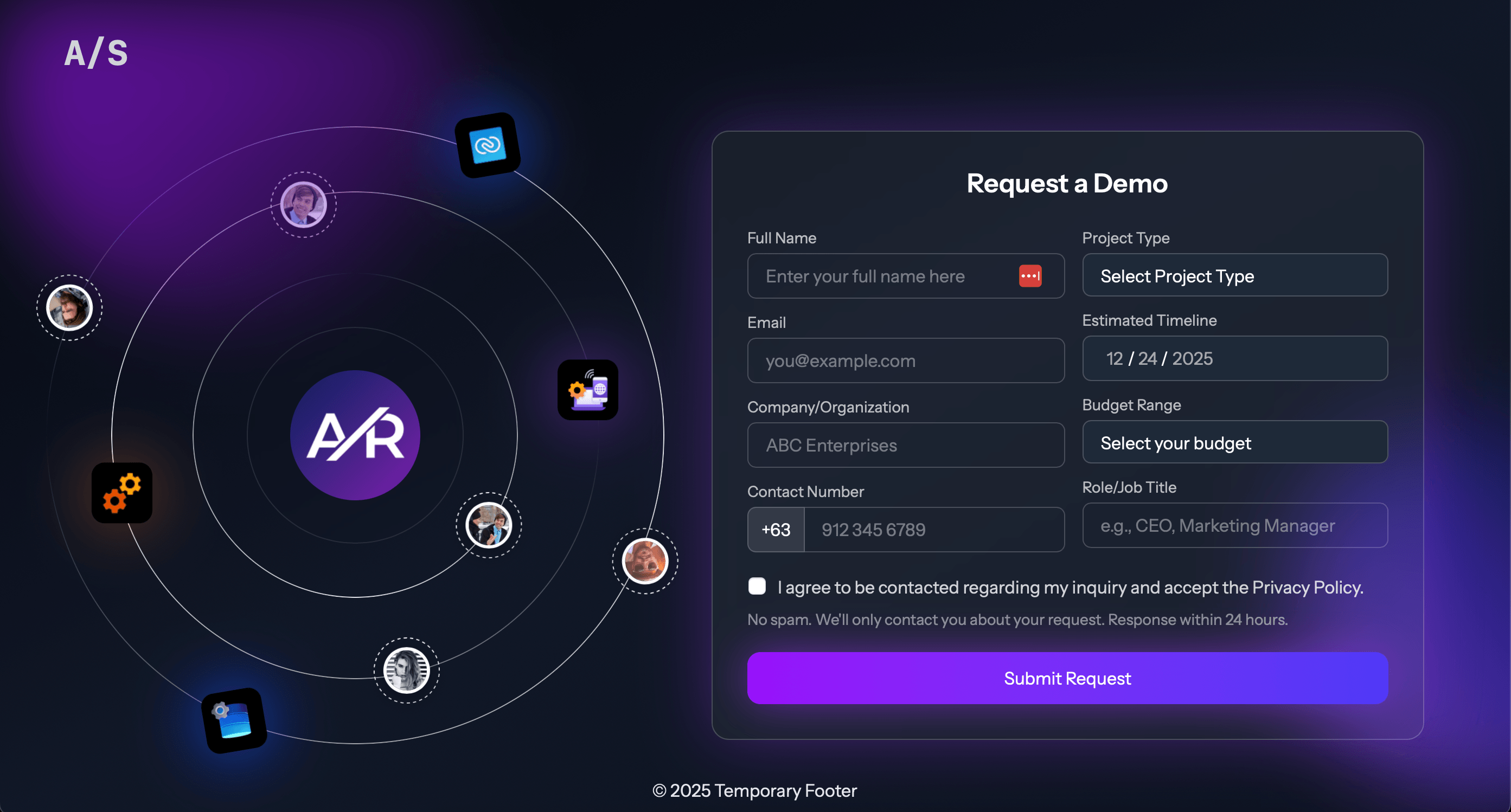The height and width of the screenshot is (812, 1511).
Task: Click the upside-down face avatar on outer orbit
Action: coord(645,561)
